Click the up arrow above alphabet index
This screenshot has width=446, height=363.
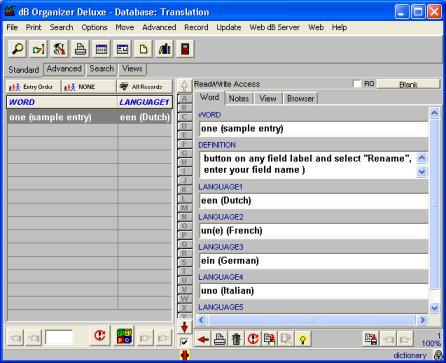tap(184, 86)
